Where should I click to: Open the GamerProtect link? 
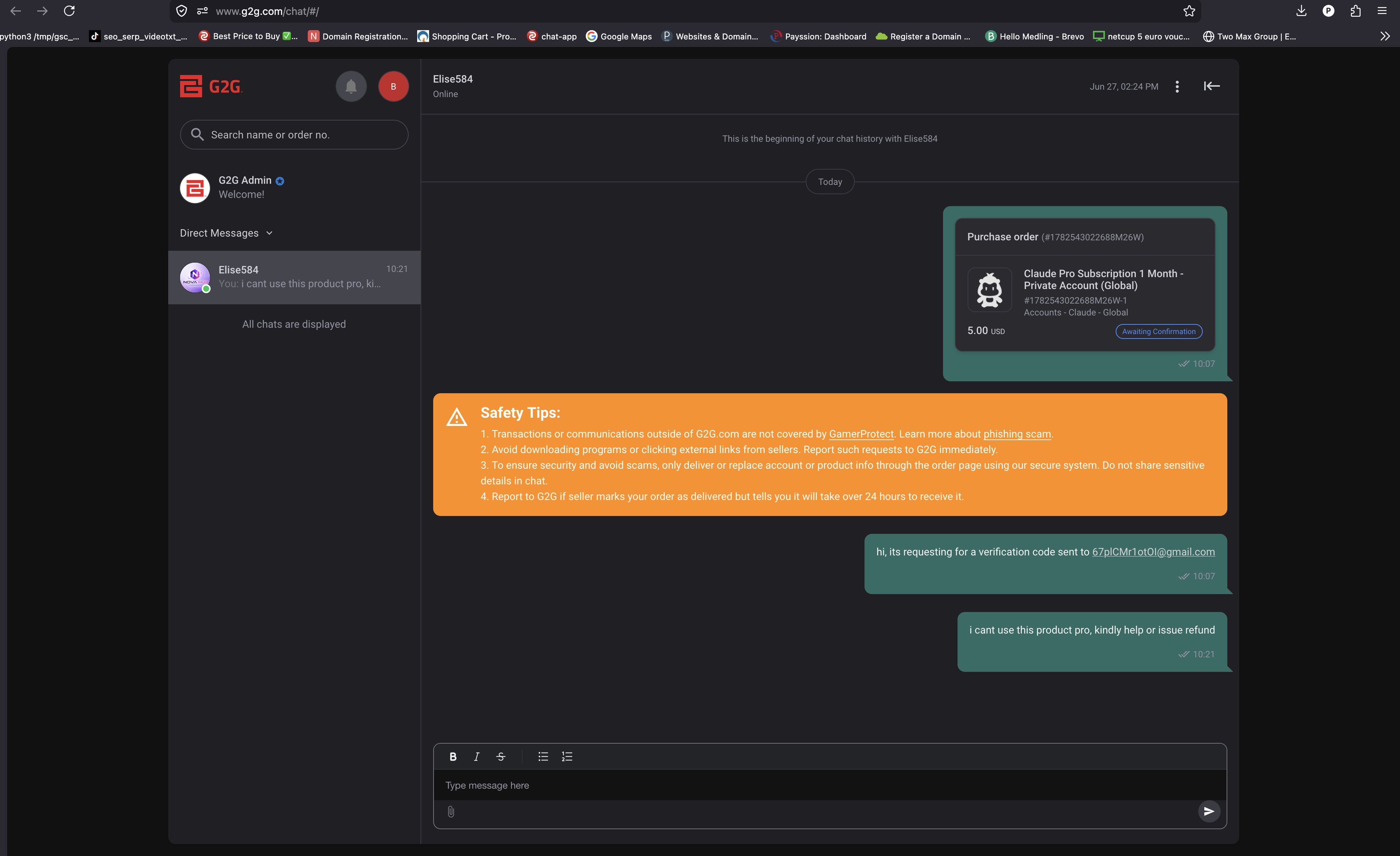click(861, 434)
